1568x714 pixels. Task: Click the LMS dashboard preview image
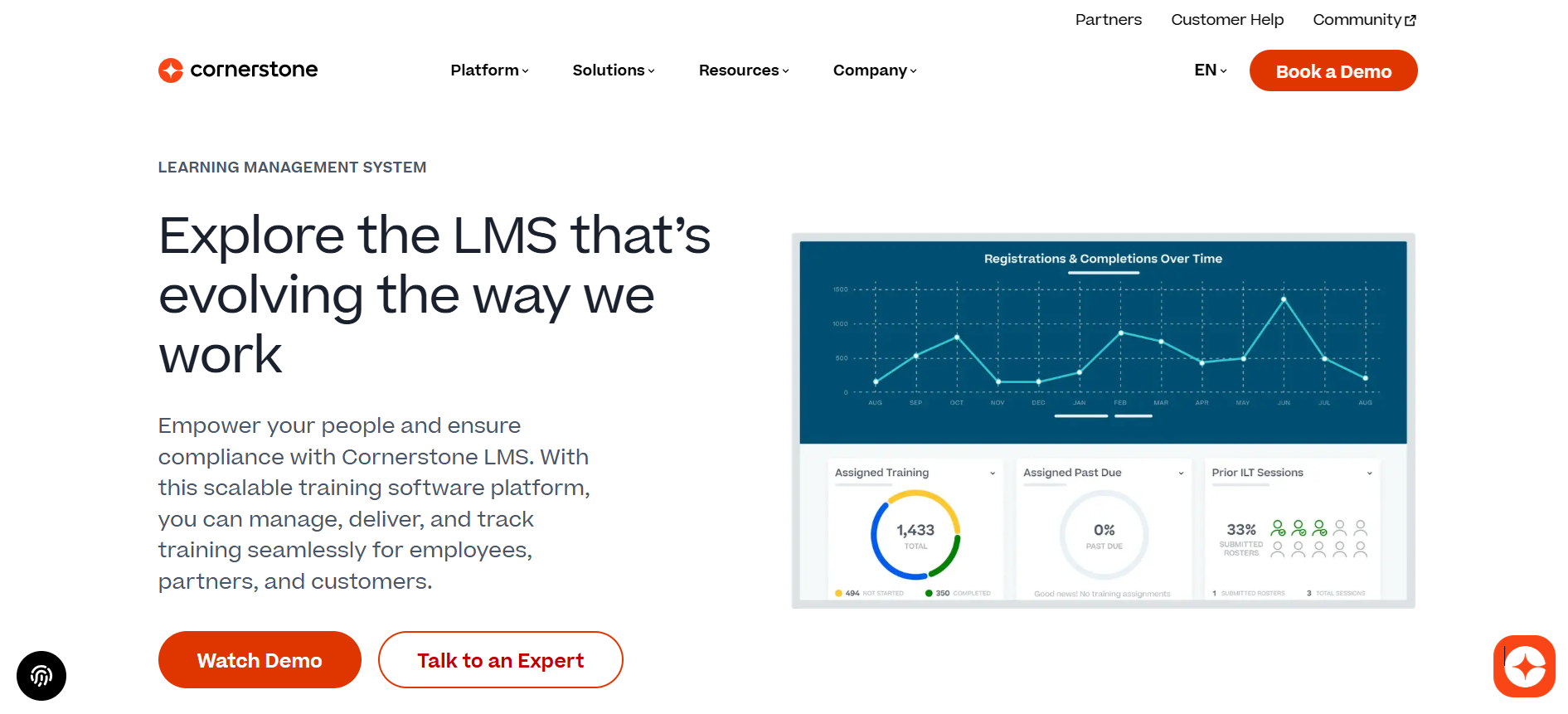[x=1103, y=420]
